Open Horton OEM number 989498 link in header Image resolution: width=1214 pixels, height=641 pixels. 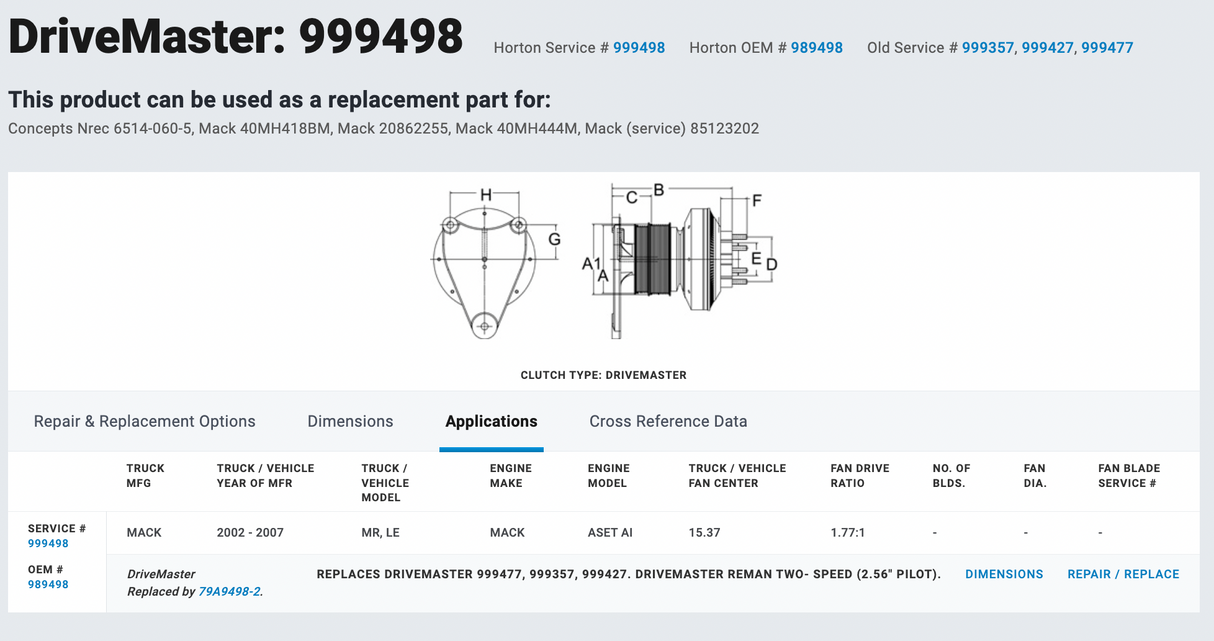coord(816,48)
